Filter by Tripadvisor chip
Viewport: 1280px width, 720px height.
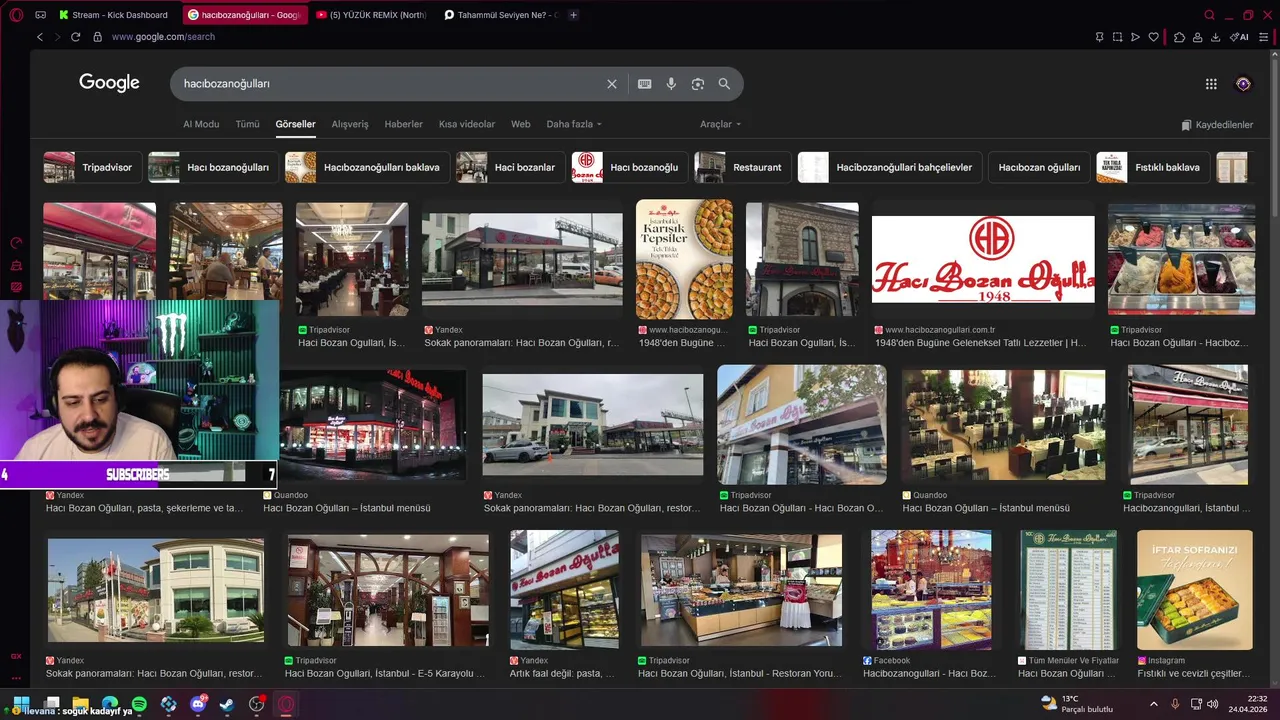click(92, 167)
